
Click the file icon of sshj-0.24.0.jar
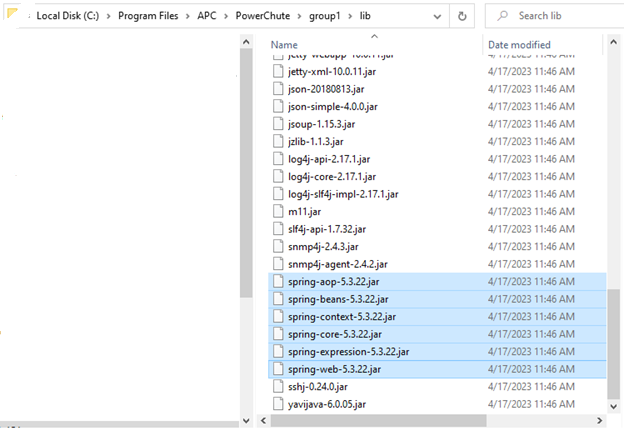pos(278,386)
